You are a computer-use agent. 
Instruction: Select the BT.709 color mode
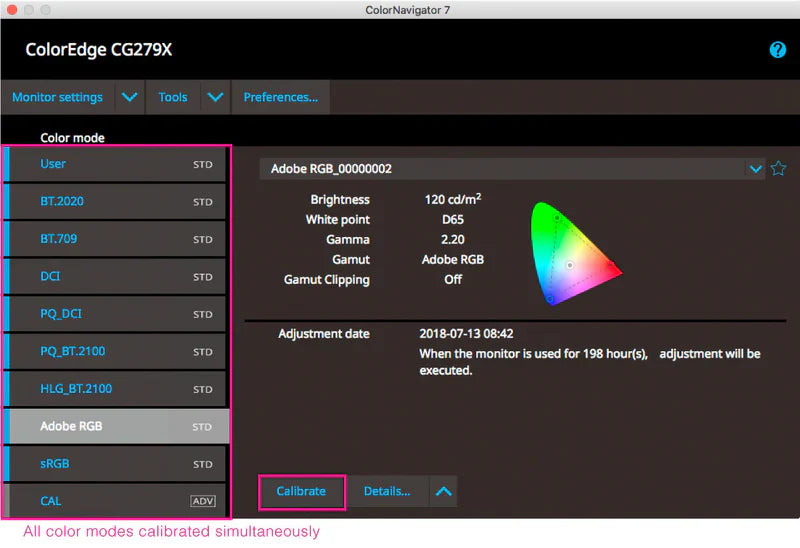(58, 239)
